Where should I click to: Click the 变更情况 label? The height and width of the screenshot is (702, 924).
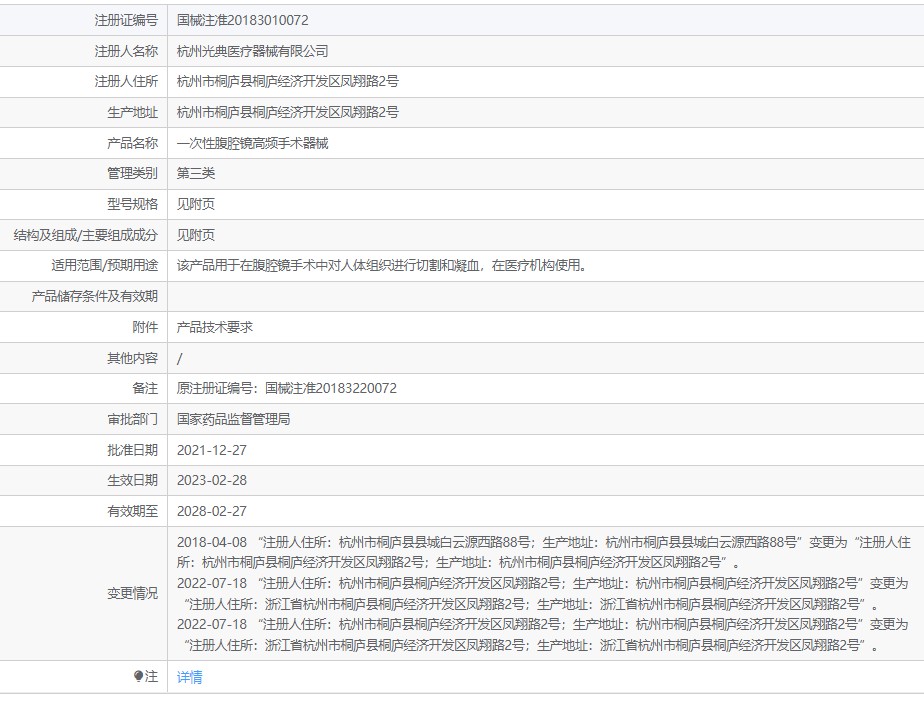(133, 594)
